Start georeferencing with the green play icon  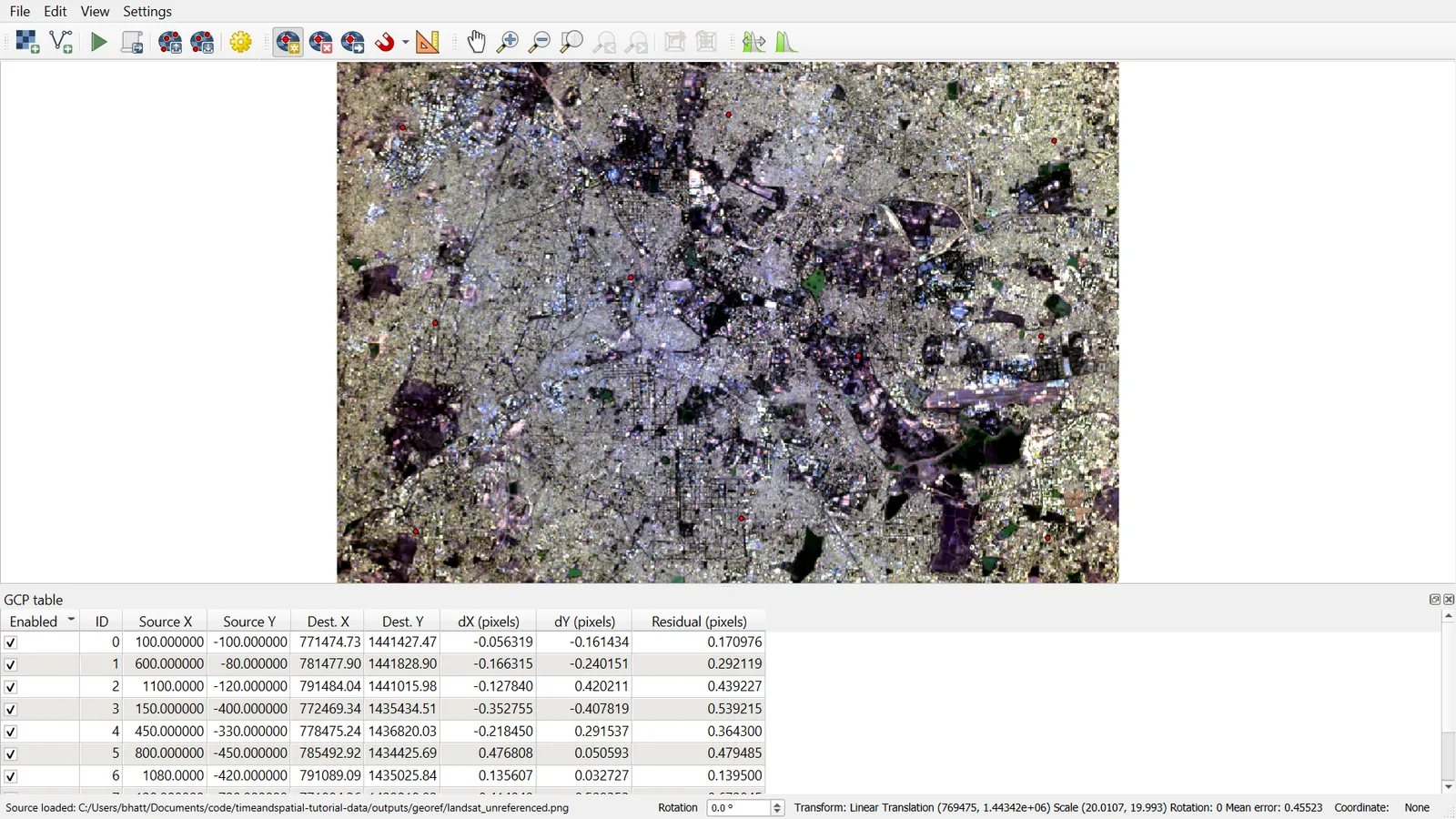click(x=99, y=42)
